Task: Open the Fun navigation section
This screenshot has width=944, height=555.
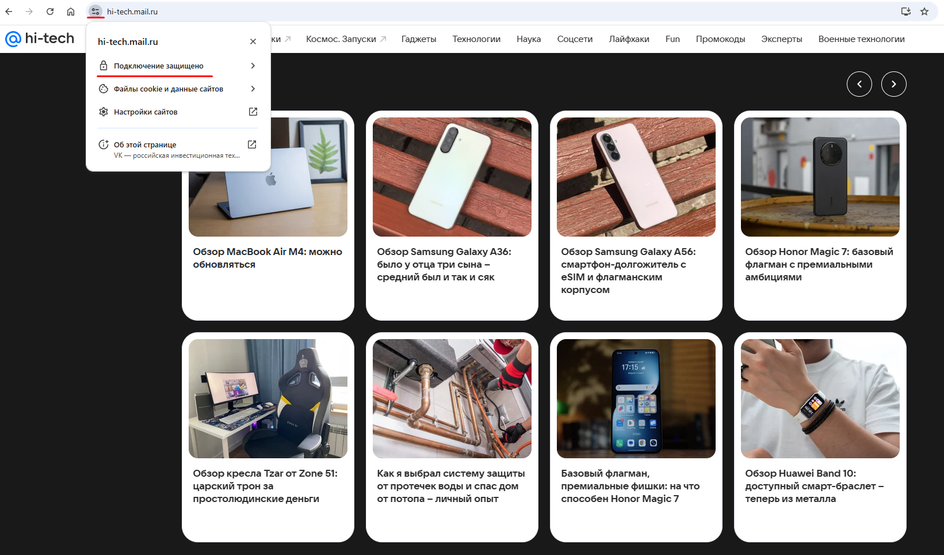Action: click(672, 39)
